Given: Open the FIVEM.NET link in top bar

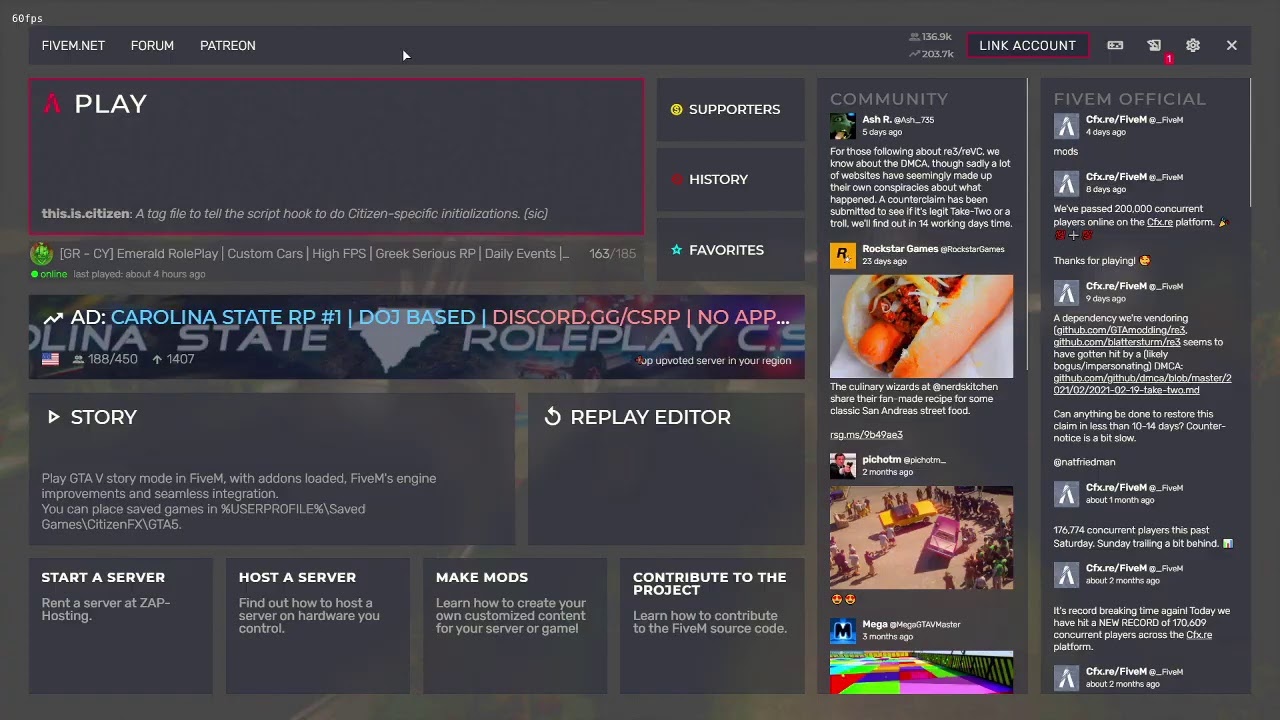Looking at the screenshot, I should point(73,45).
